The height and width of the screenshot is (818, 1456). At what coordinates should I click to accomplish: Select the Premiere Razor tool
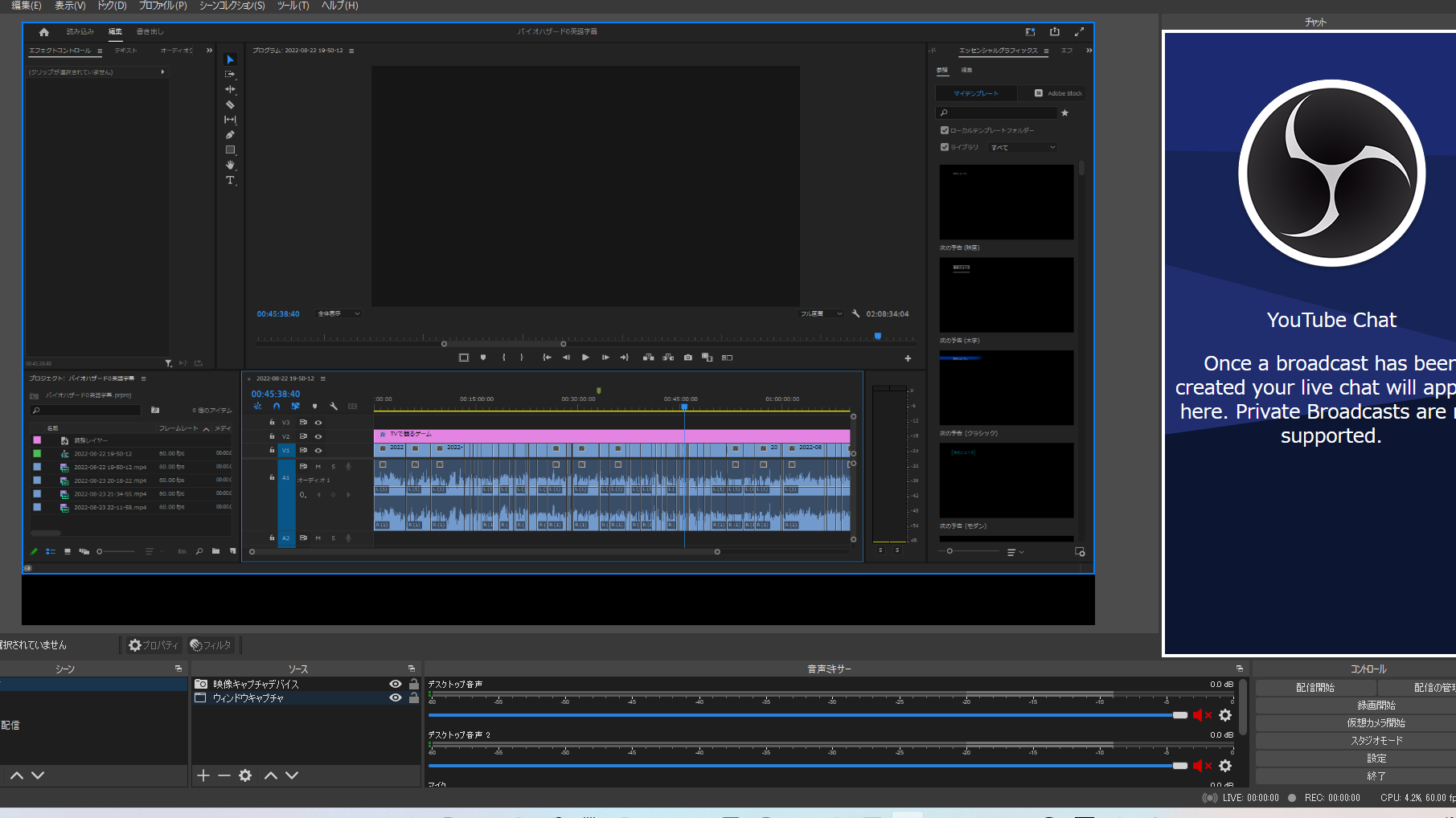tap(231, 104)
